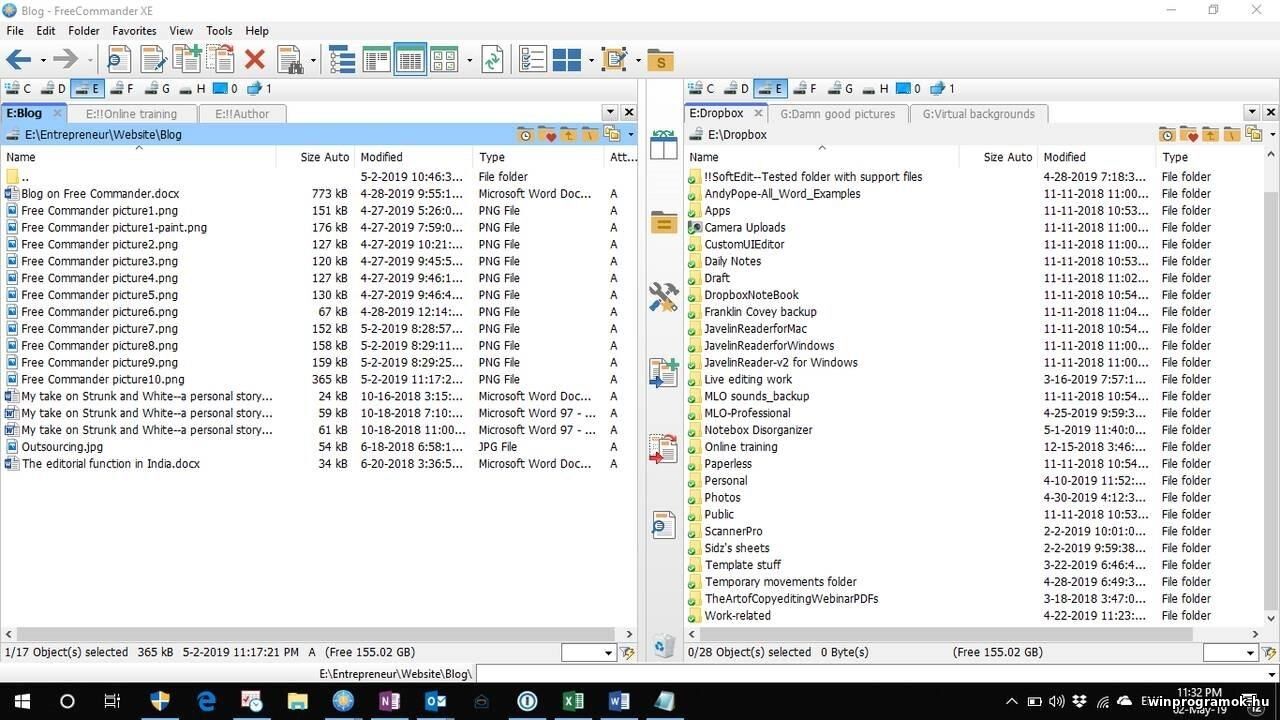
Task: Select drive C in left drive bar
Action: [x=18, y=88]
